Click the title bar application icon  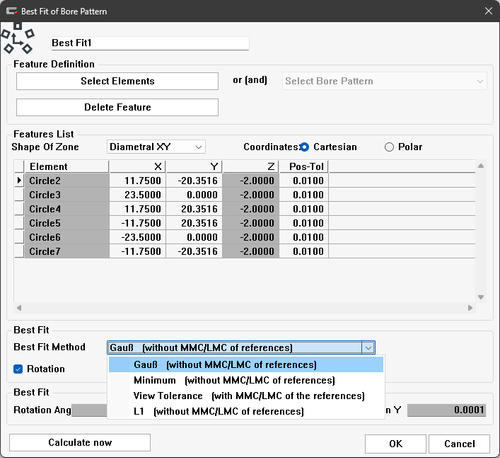[11, 11]
